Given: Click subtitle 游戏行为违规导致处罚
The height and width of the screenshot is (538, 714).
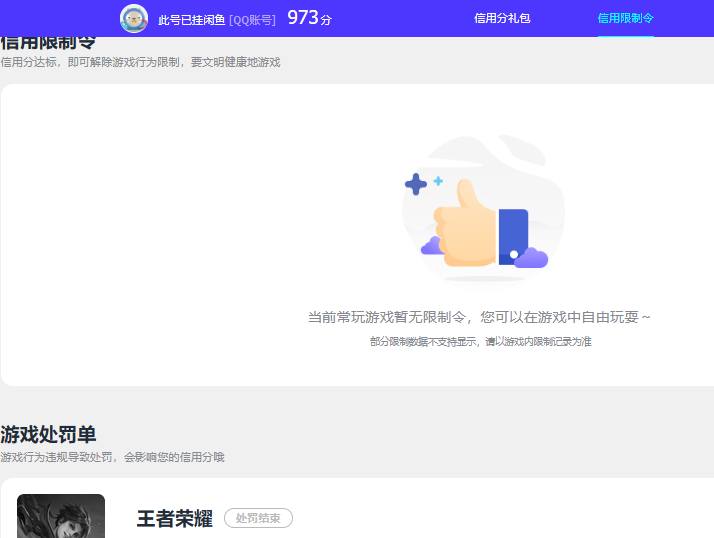Looking at the screenshot, I should point(56,457).
